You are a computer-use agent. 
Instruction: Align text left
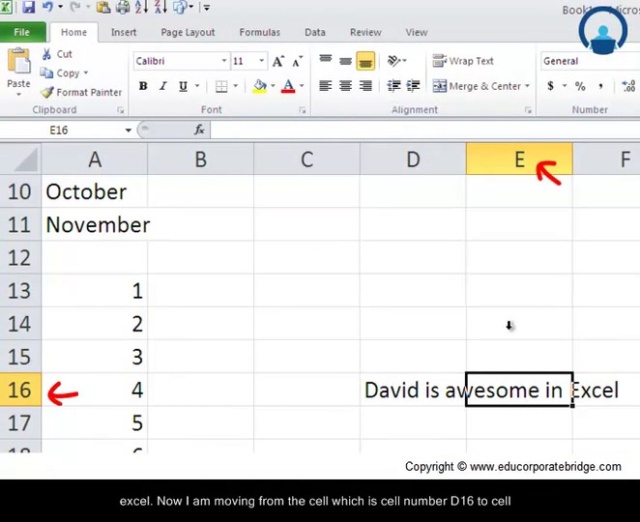pyautogui.click(x=325, y=86)
